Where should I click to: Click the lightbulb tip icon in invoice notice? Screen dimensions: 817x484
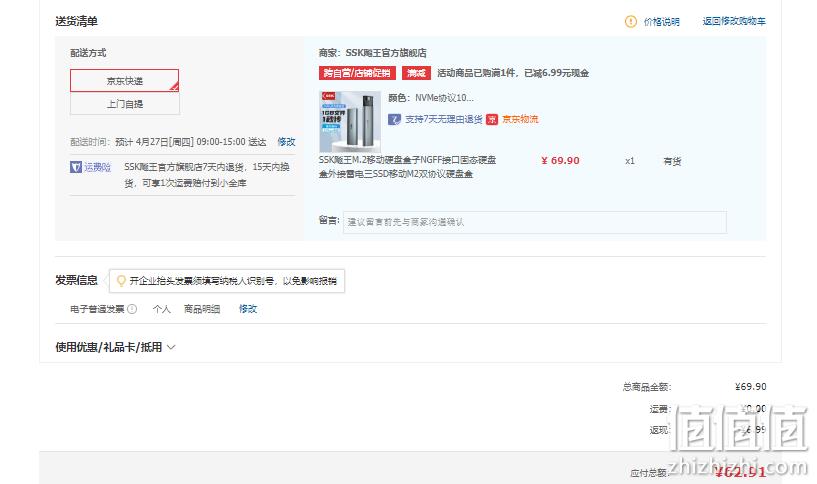point(121,281)
